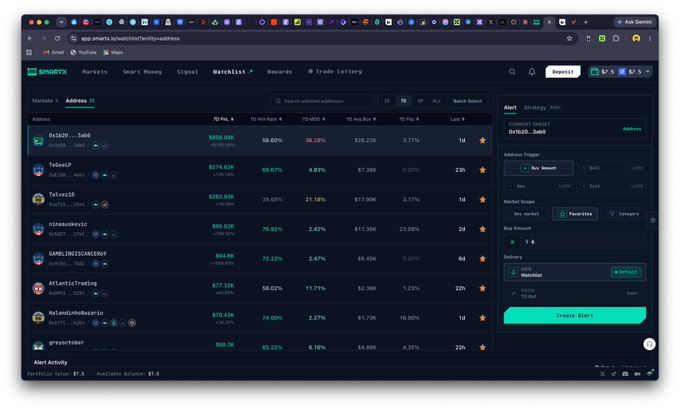This screenshot has width=680, height=409.
Task: Click the browser address bar URL
Action: pos(130,39)
